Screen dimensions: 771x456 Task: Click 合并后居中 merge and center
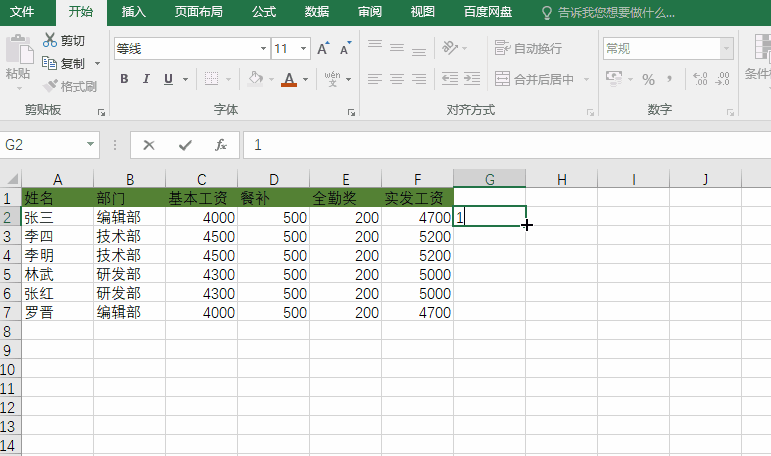tap(534, 79)
